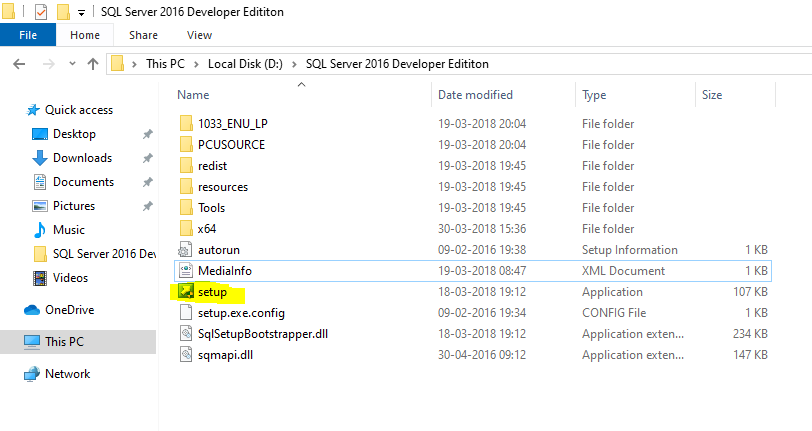This screenshot has width=812, height=431.
Task: Open the File menu
Action: [x=28, y=35]
